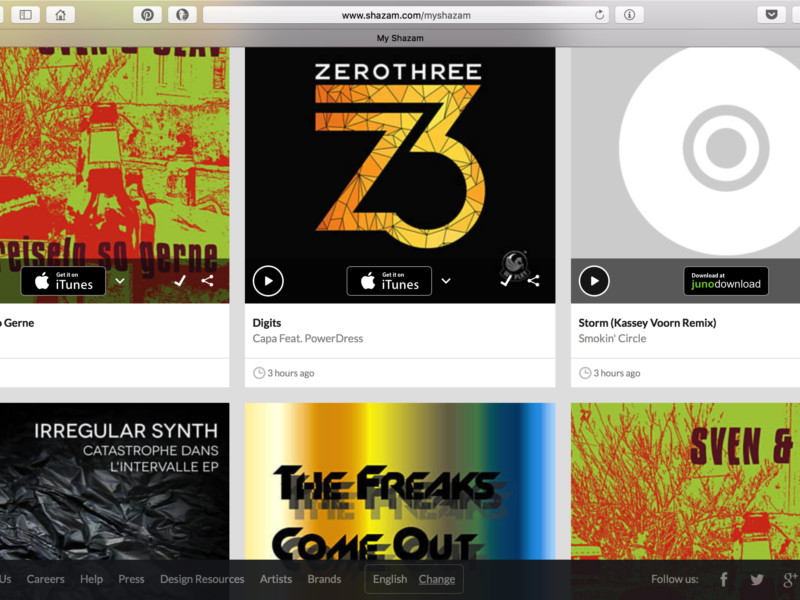
Task: Share the Digits track
Action: click(x=533, y=281)
